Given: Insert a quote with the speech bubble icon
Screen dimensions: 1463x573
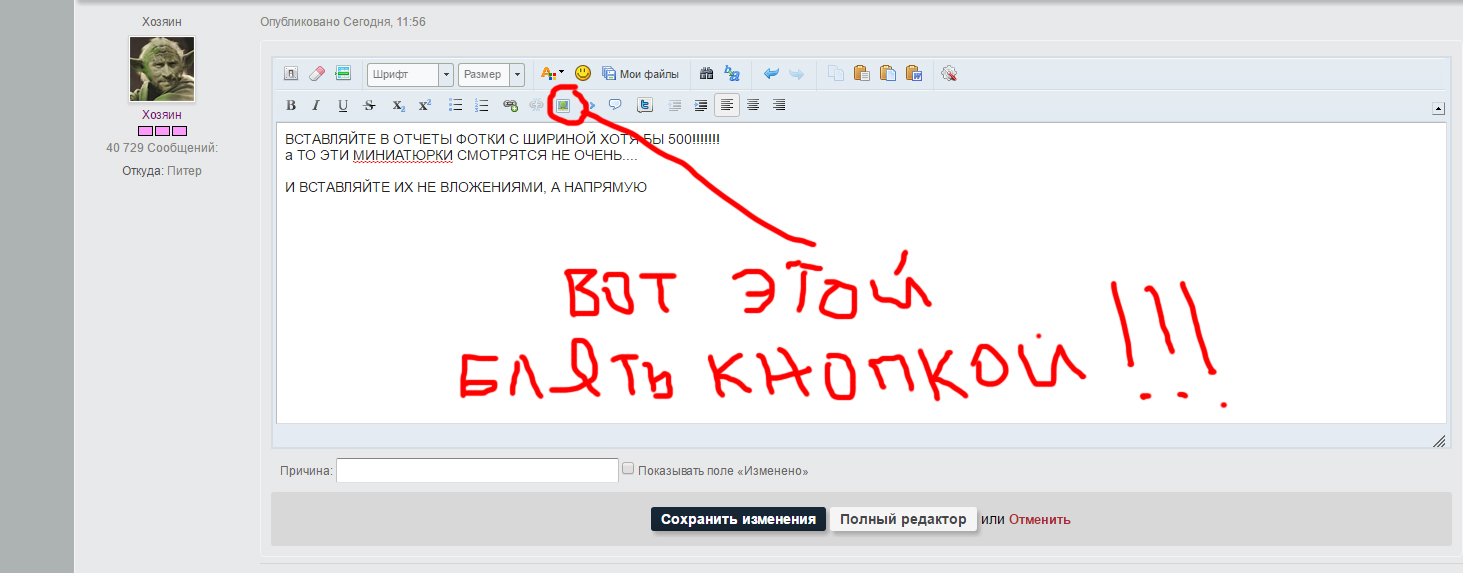Looking at the screenshot, I should [615, 105].
